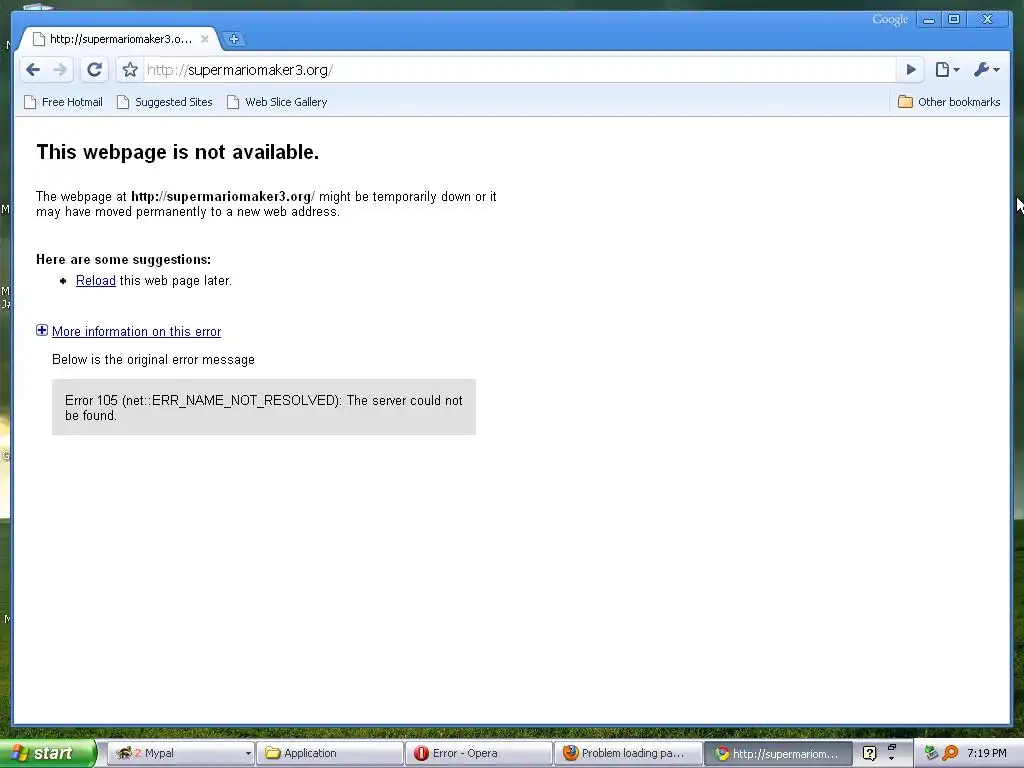
Task: Click the 7:19 PM clock
Action: pos(987,754)
